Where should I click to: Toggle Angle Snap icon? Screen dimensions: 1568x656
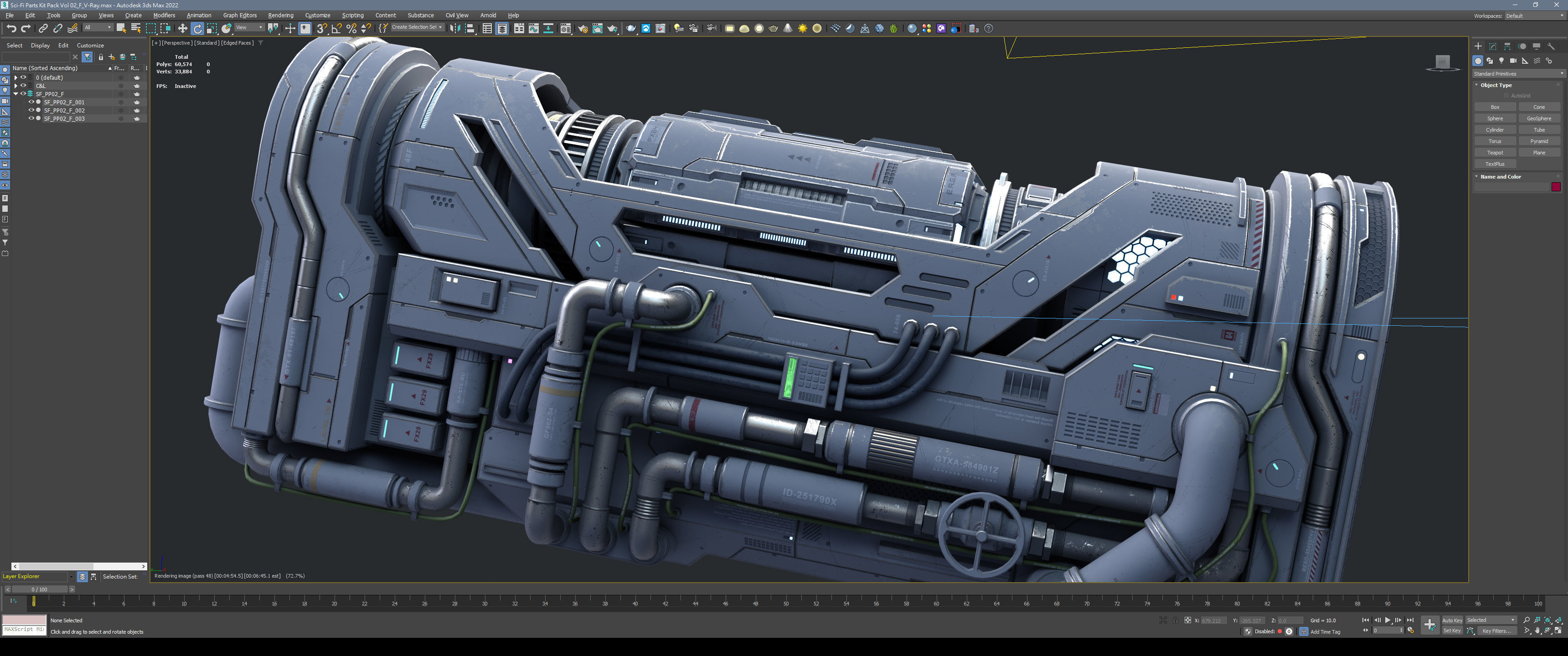(336, 29)
